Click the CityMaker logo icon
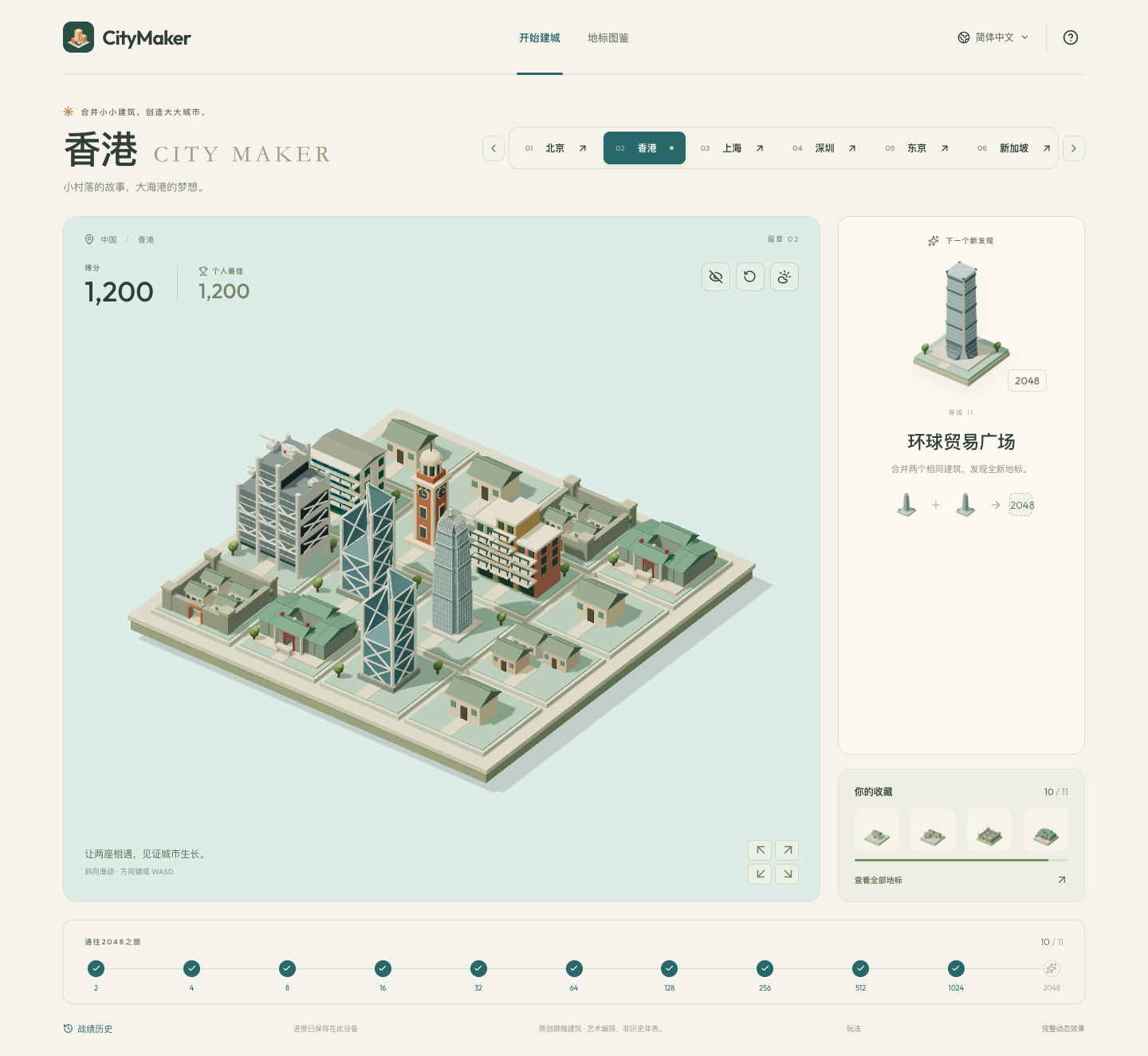The width and height of the screenshot is (1148, 1056). [x=78, y=37]
